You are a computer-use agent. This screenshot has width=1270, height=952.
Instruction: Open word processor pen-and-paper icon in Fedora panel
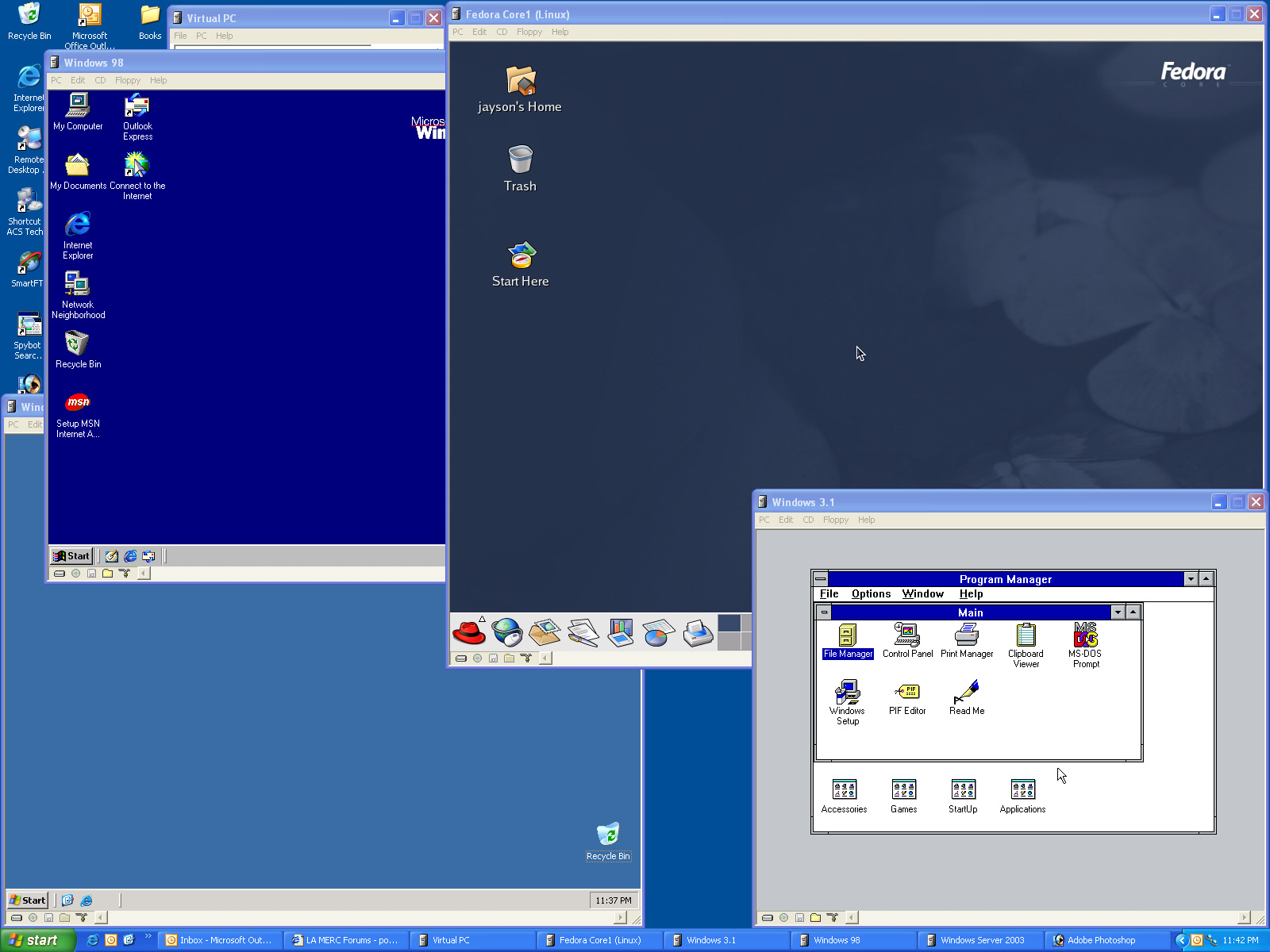[583, 632]
